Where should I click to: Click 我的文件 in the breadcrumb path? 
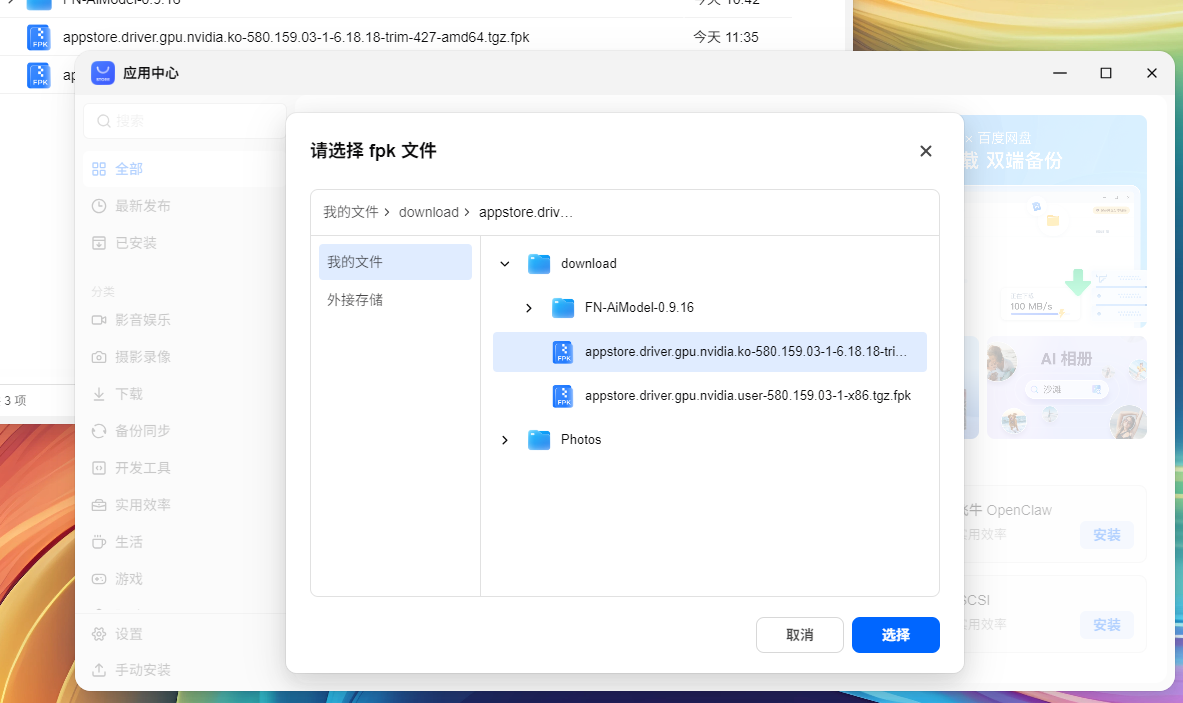click(351, 212)
